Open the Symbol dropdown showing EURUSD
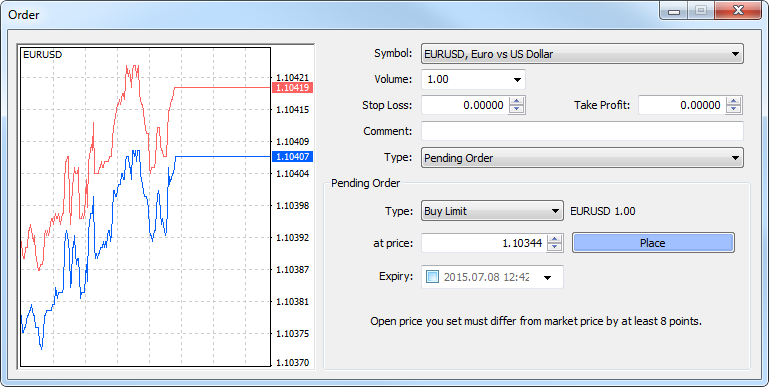 pyautogui.click(x=582, y=54)
